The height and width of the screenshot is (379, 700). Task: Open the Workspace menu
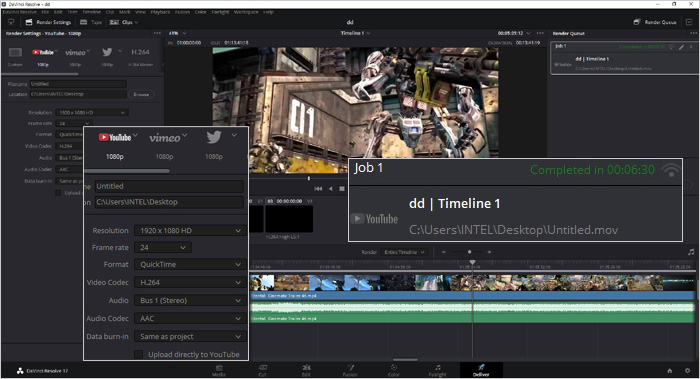[246, 12]
